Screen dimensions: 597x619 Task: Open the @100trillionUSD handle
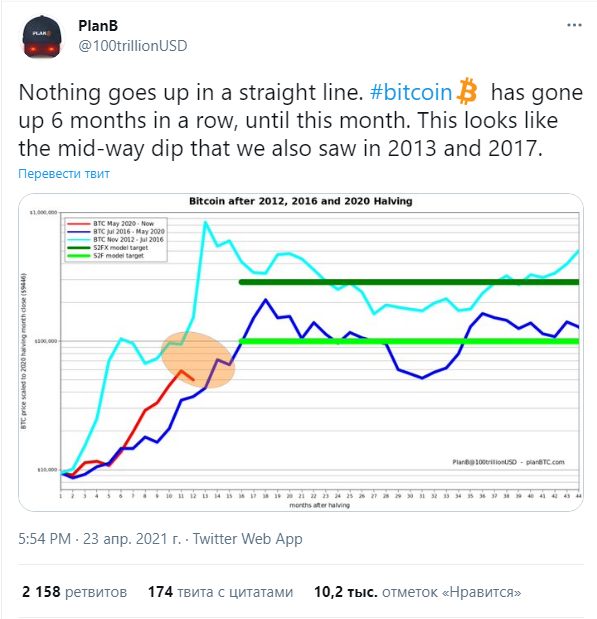pos(133,46)
